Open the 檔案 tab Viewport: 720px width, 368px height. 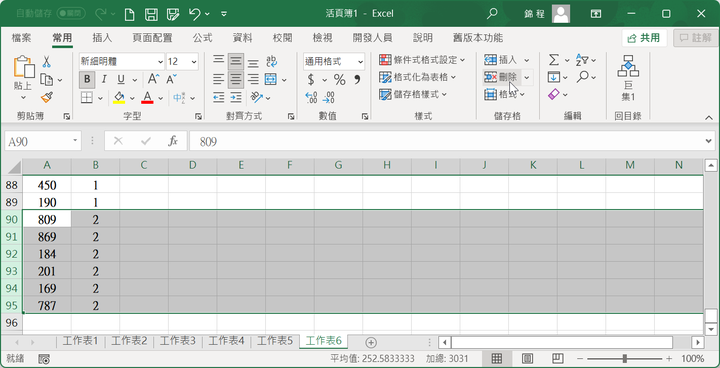pos(22,38)
